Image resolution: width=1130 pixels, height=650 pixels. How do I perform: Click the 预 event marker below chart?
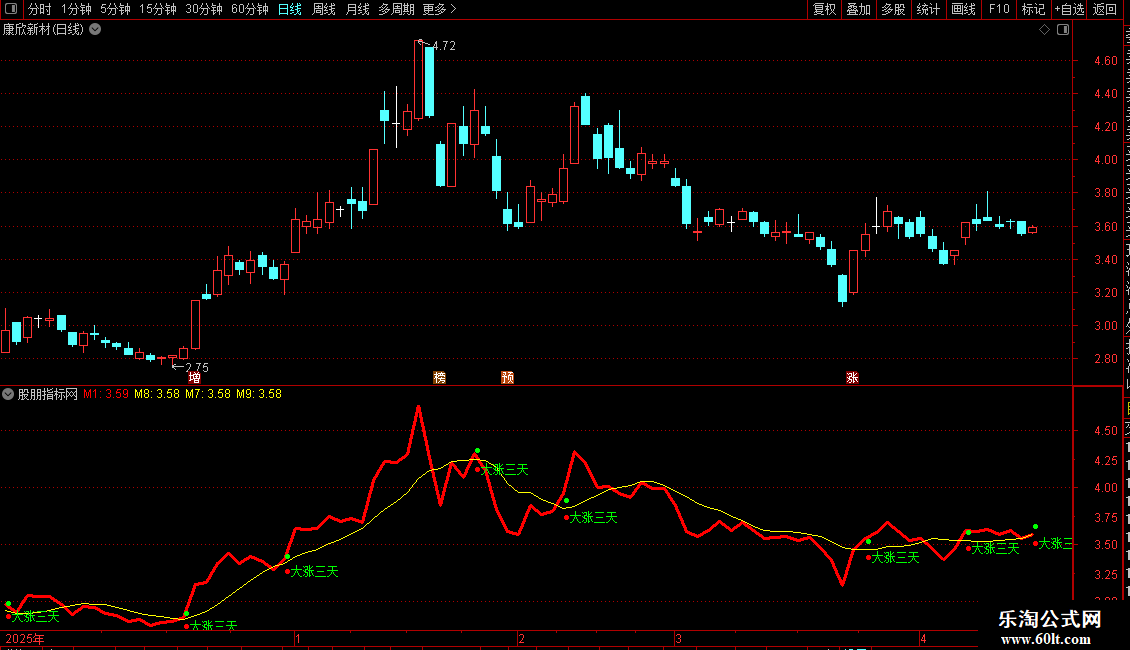[x=507, y=378]
